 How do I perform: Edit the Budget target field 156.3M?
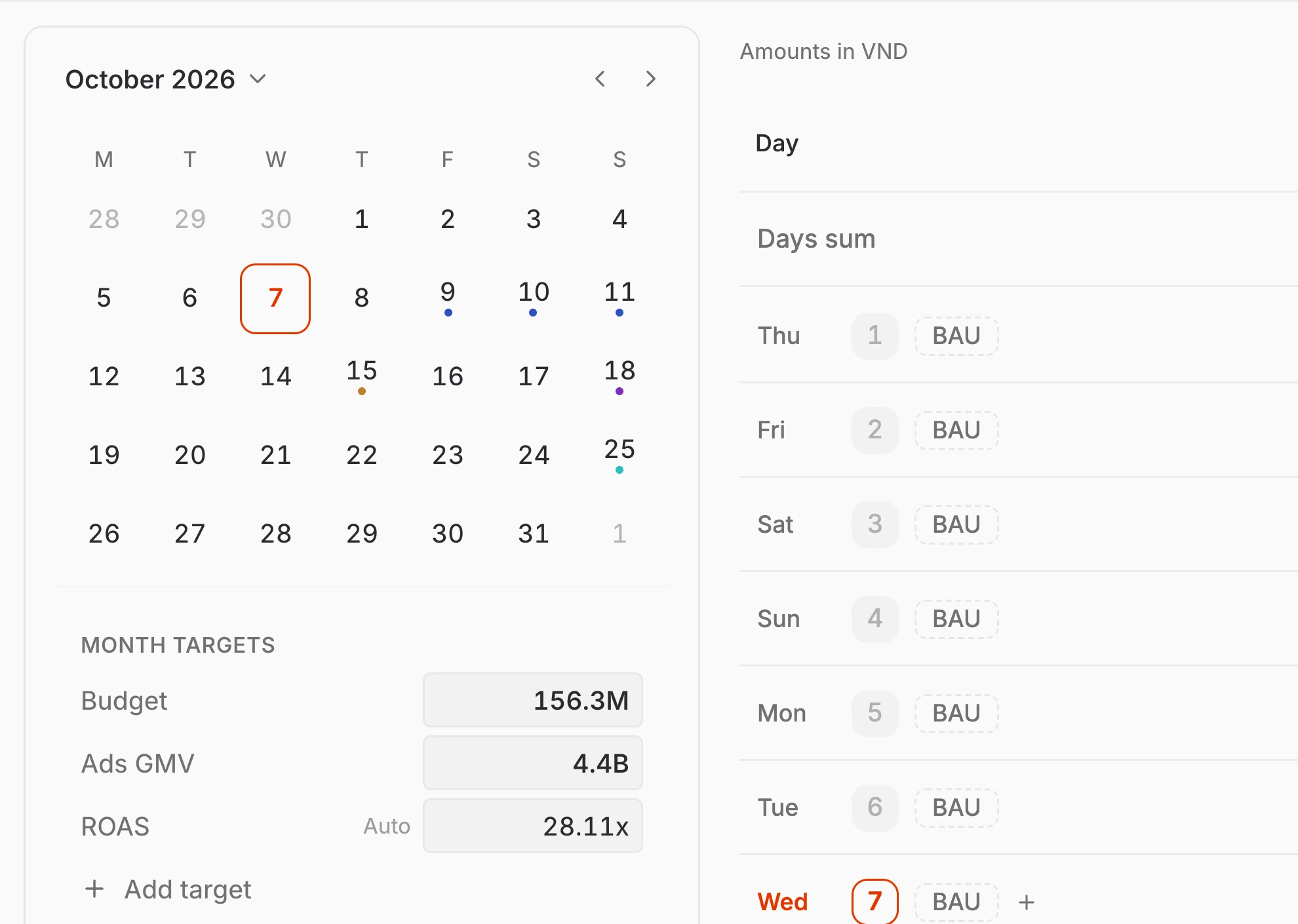[533, 700]
